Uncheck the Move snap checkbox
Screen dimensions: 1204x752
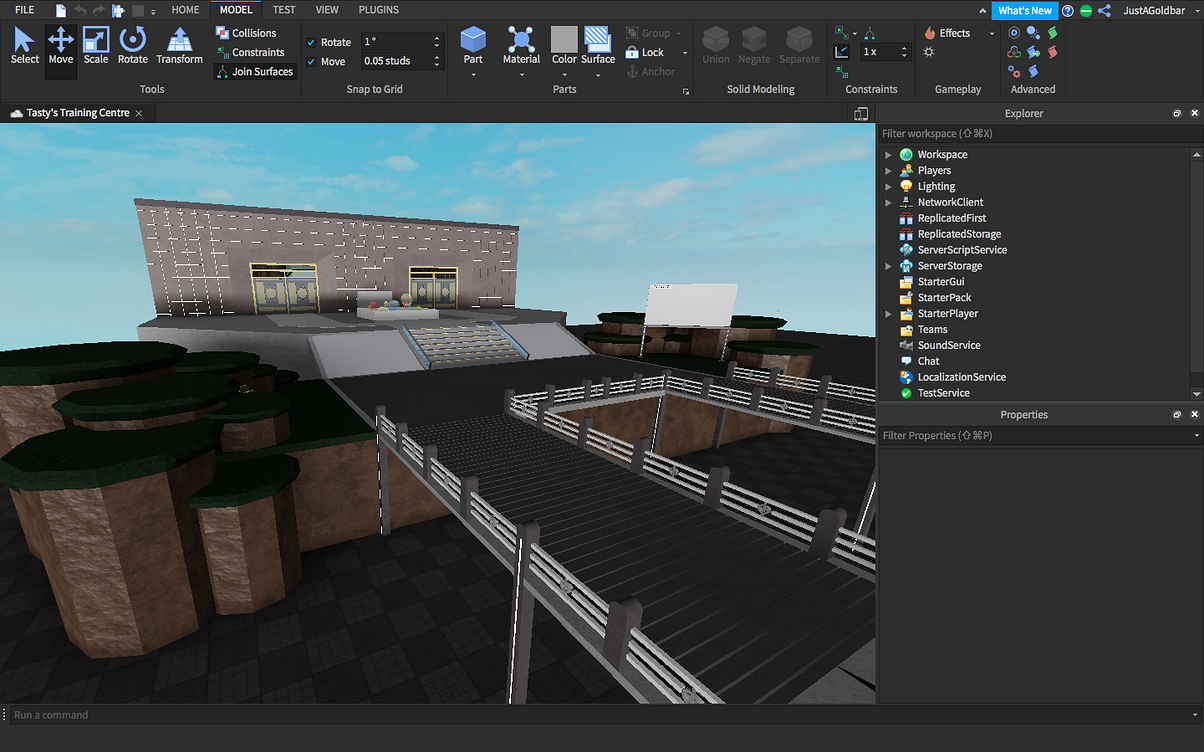click(311, 61)
